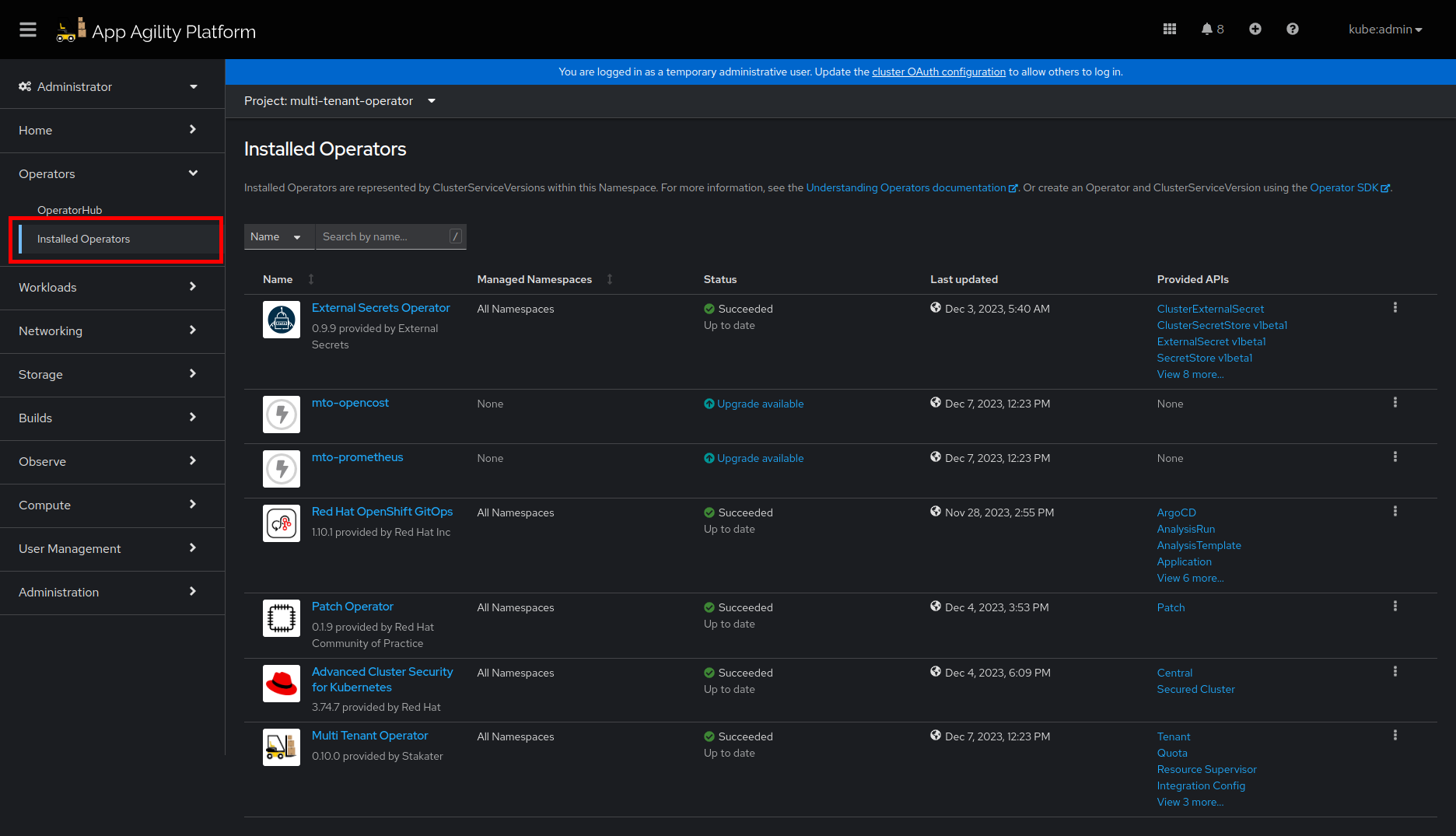Select OperatorHub in the sidebar
The image size is (1456, 836).
pyautogui.click(x=70, y=210)
